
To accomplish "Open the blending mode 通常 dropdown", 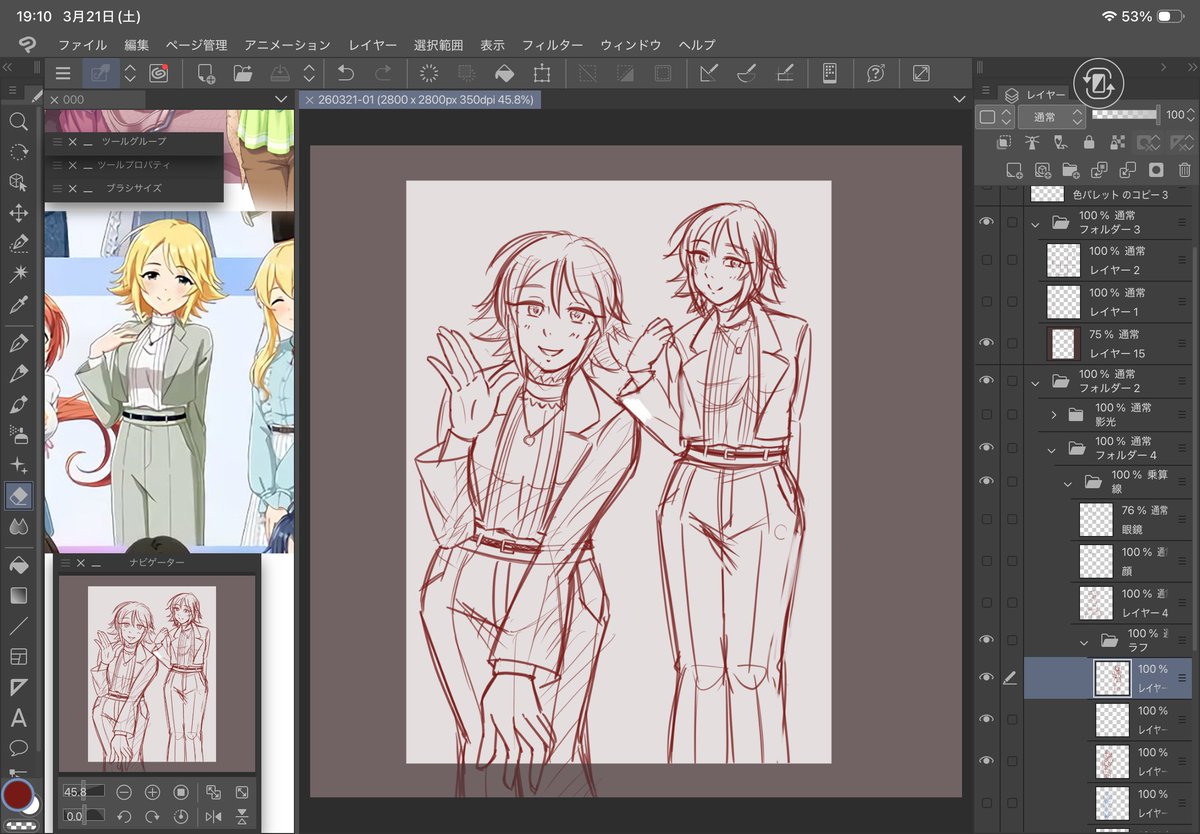I will point(1050,117).
